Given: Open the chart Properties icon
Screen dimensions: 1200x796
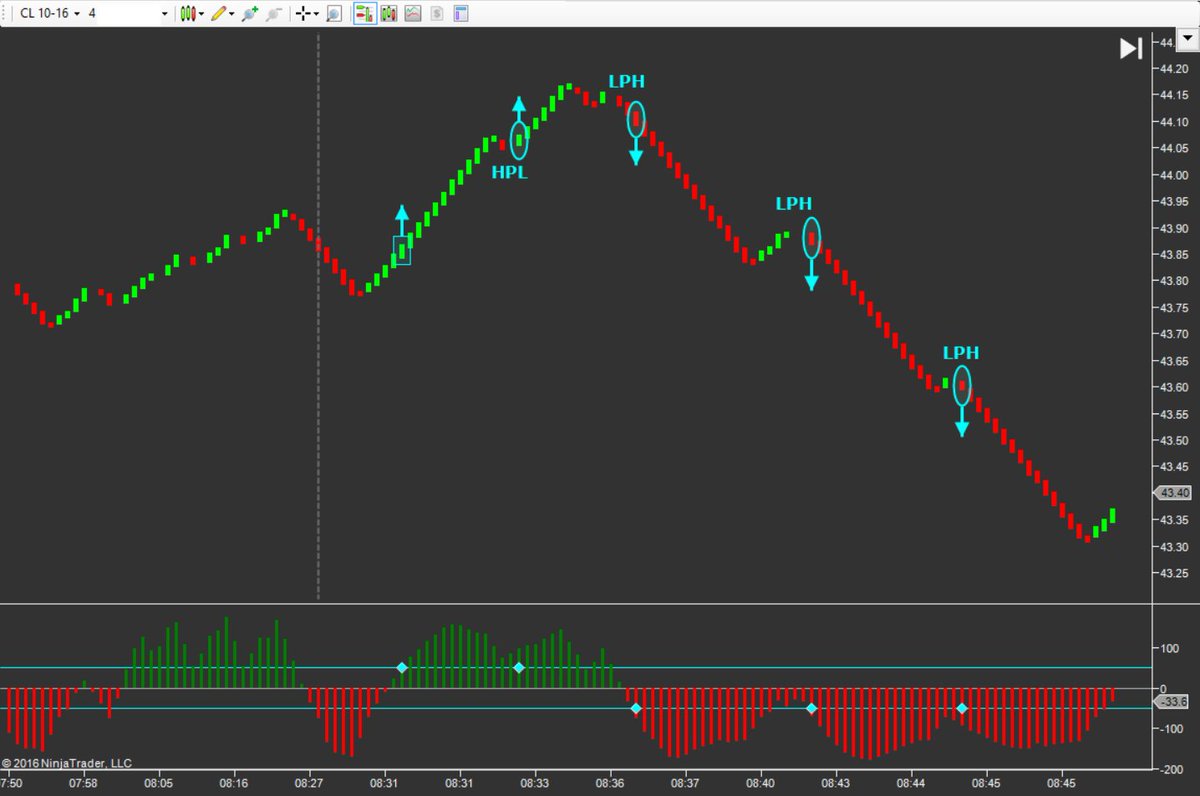Looking at the screenshot, I should 460,14.
